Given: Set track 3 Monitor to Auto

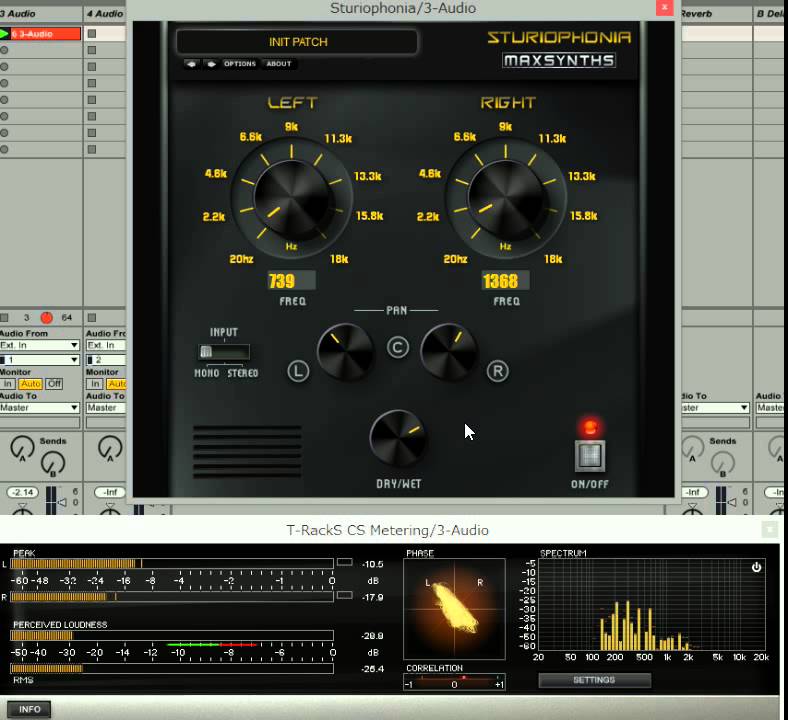Looking at the screenshot, I should tap(30, 384).
